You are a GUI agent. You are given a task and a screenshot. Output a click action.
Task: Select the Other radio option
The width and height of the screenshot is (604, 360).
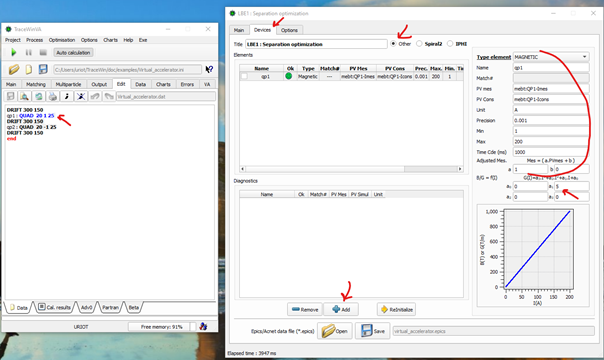pyautogui.click(x=393, y=44)
